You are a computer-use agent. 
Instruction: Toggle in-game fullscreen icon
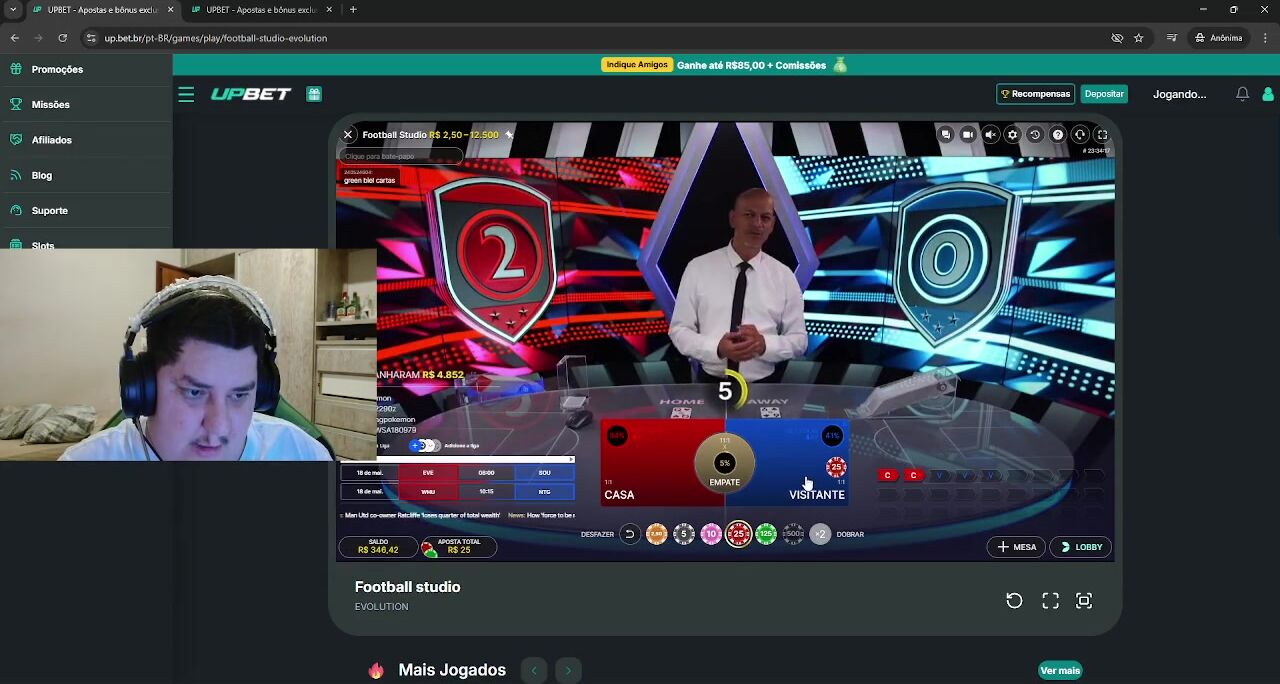1102,134
